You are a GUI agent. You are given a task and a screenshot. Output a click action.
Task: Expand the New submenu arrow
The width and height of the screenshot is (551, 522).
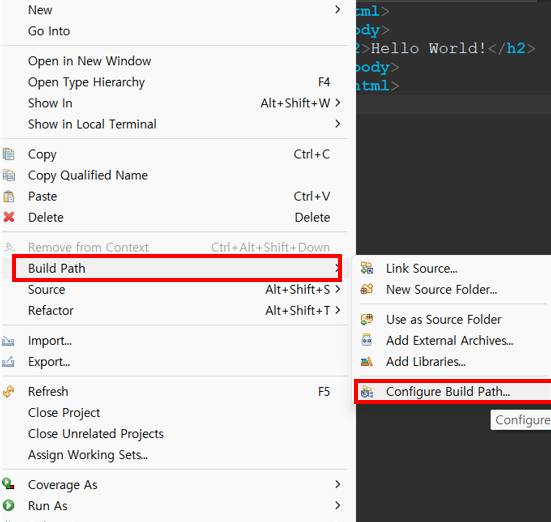pyautogui.click(x=338, y=9)
